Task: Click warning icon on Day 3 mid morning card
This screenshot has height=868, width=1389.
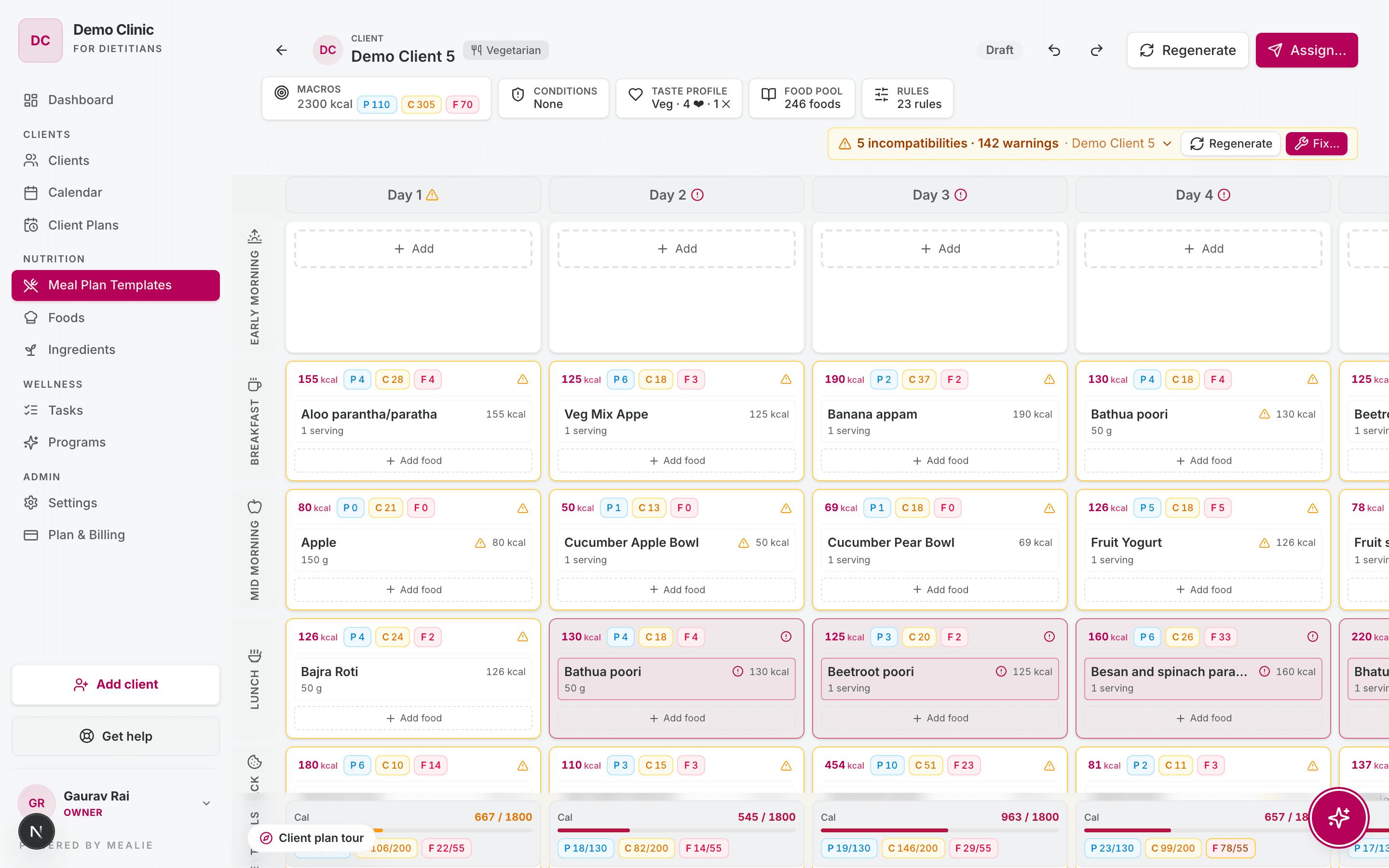Action: [x=1049, y=508]
